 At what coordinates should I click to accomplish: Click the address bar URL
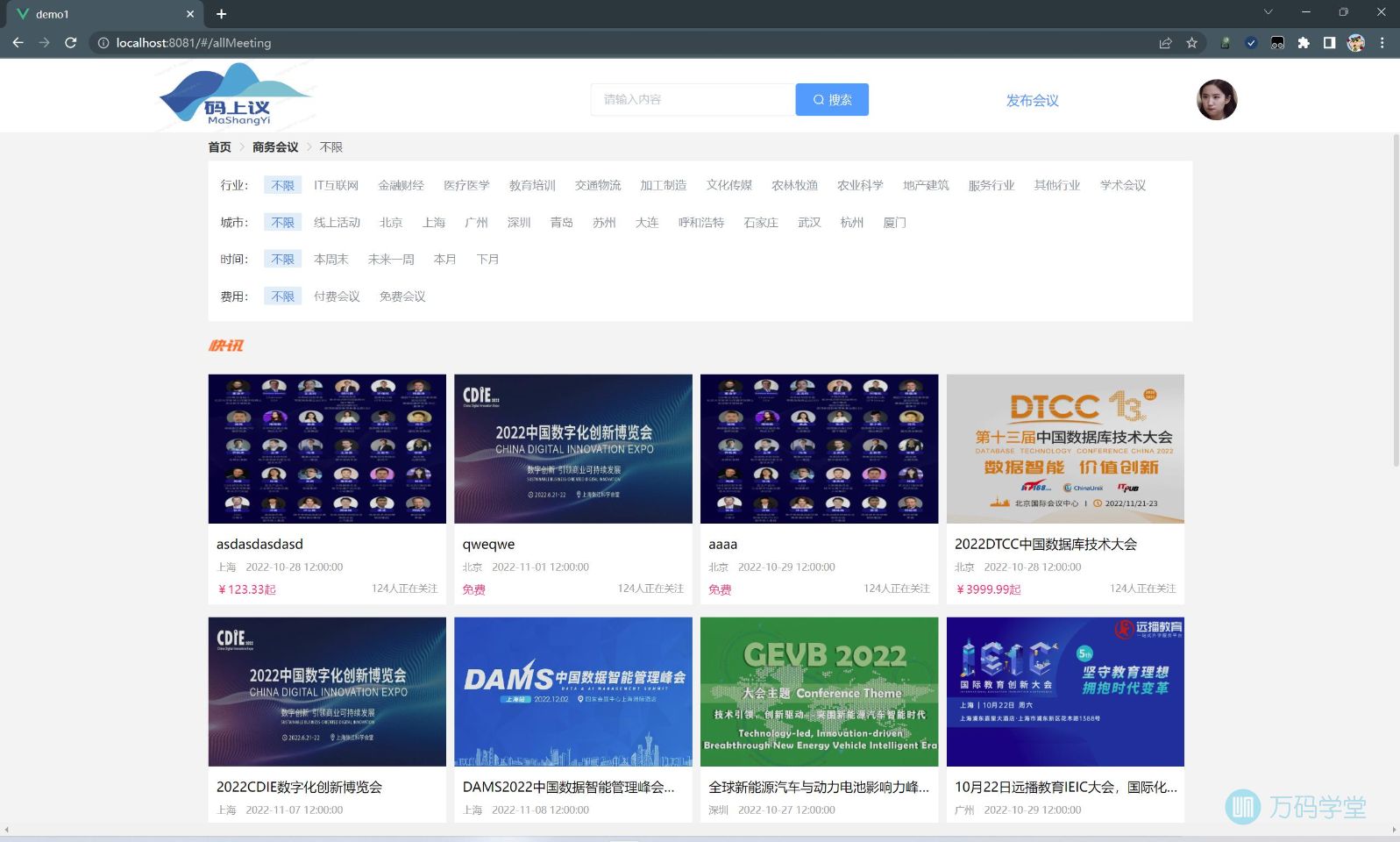click(x=193, y=43)
